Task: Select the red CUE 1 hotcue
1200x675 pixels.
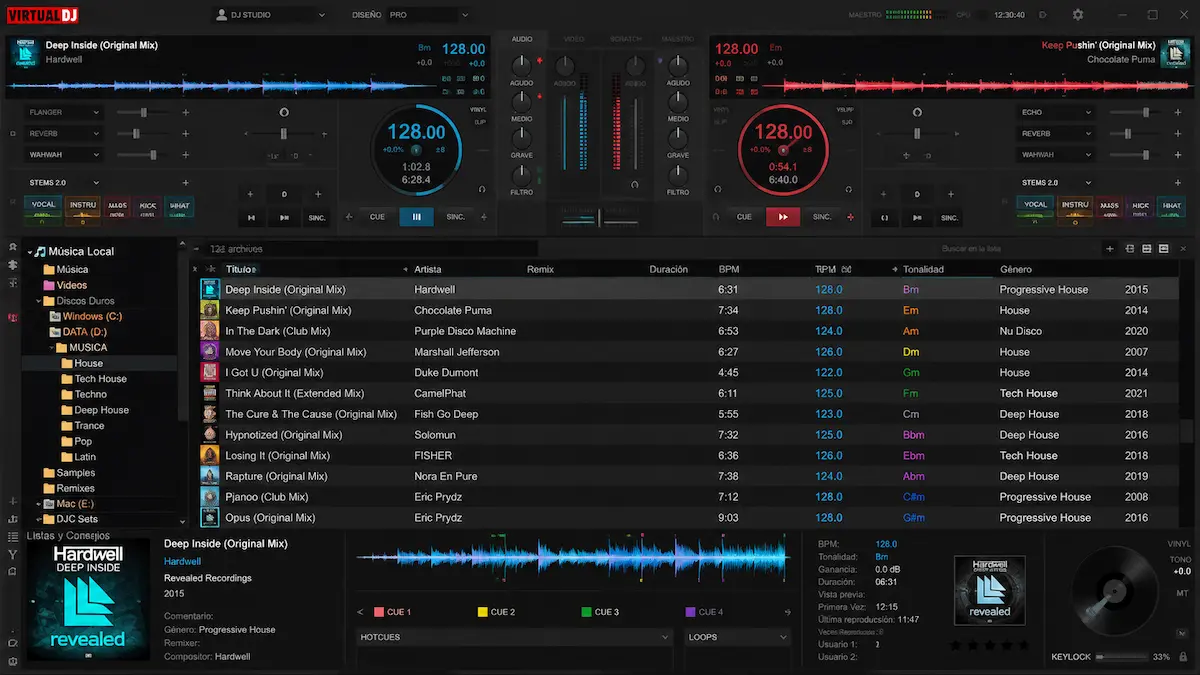Action: click(x=393, y=612)
